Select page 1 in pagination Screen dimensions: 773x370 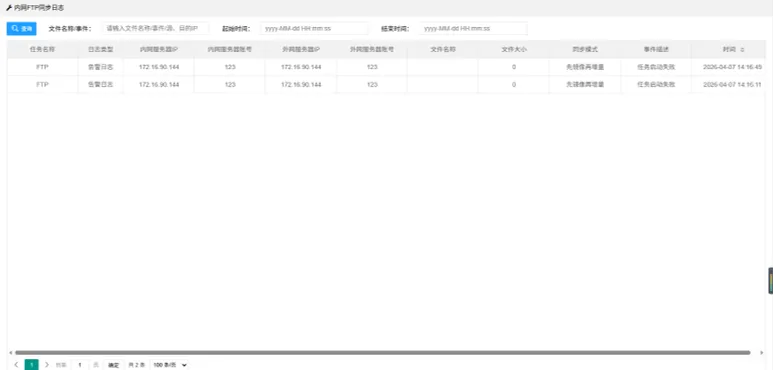(x=32, y=365)
